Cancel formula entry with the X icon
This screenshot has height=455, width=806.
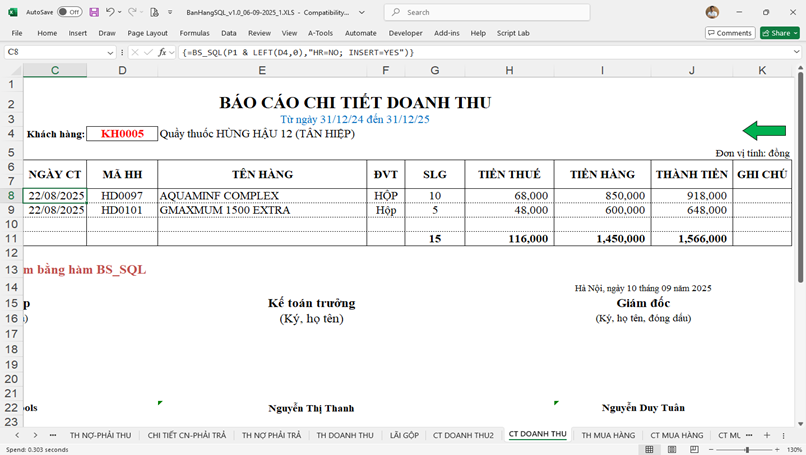point(135,52)
